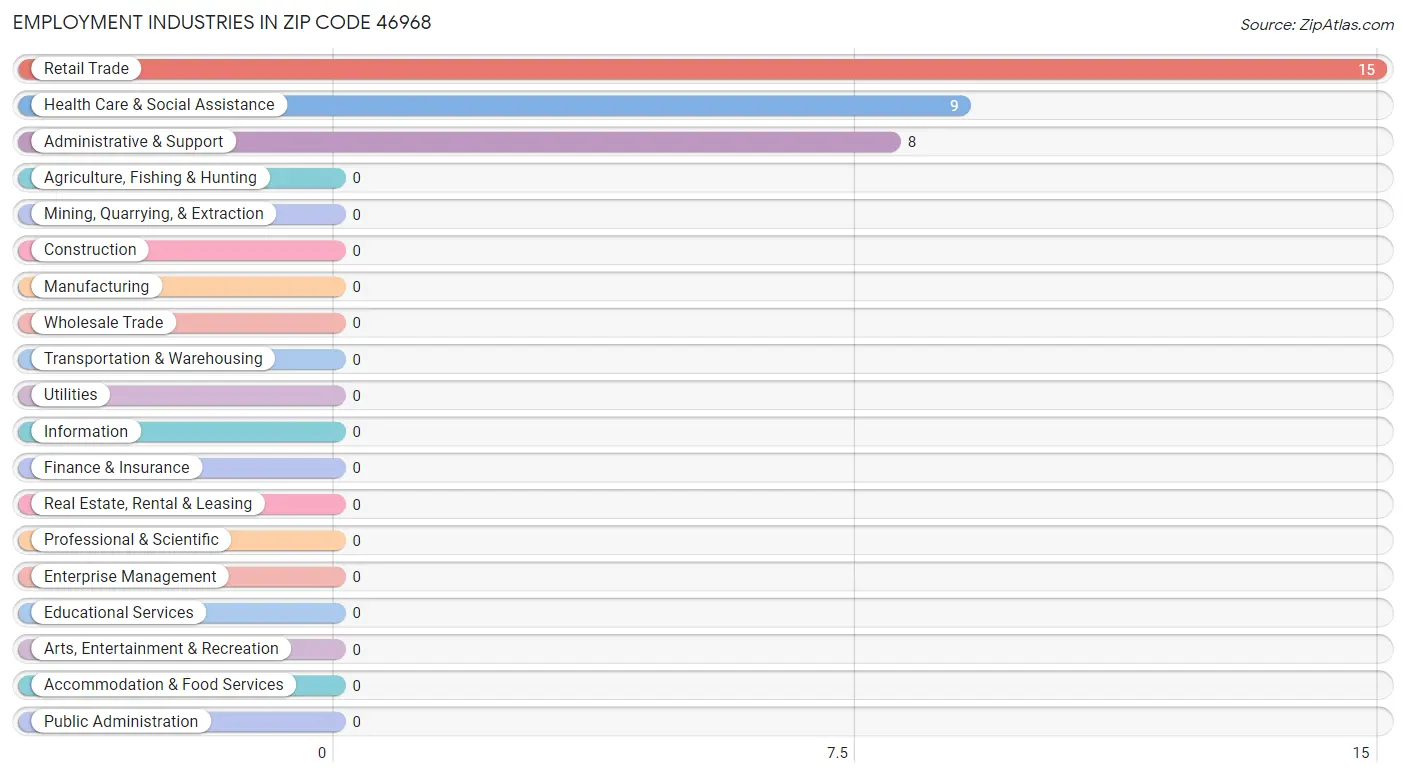Click the Public Administration label
This screenshot has width=1406, height=776.
[x=121, y=722]
